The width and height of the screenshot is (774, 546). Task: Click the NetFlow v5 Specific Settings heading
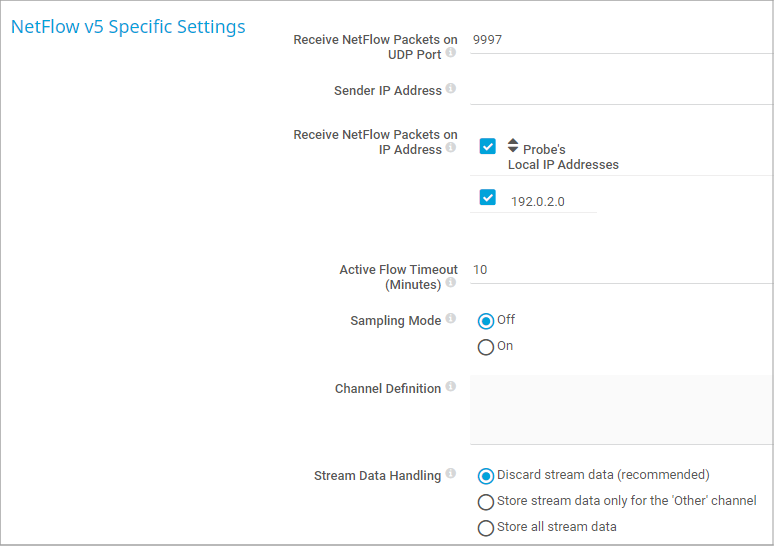tap(128, 27)
